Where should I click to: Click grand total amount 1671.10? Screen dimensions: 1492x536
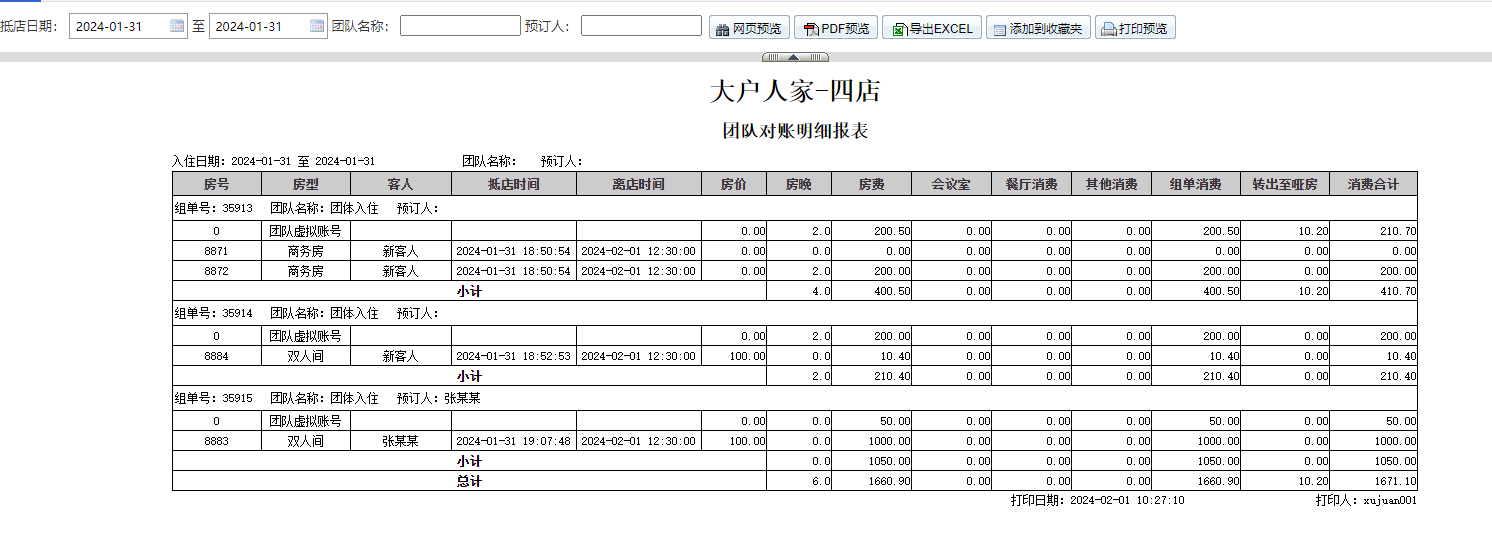point(1374,481)
